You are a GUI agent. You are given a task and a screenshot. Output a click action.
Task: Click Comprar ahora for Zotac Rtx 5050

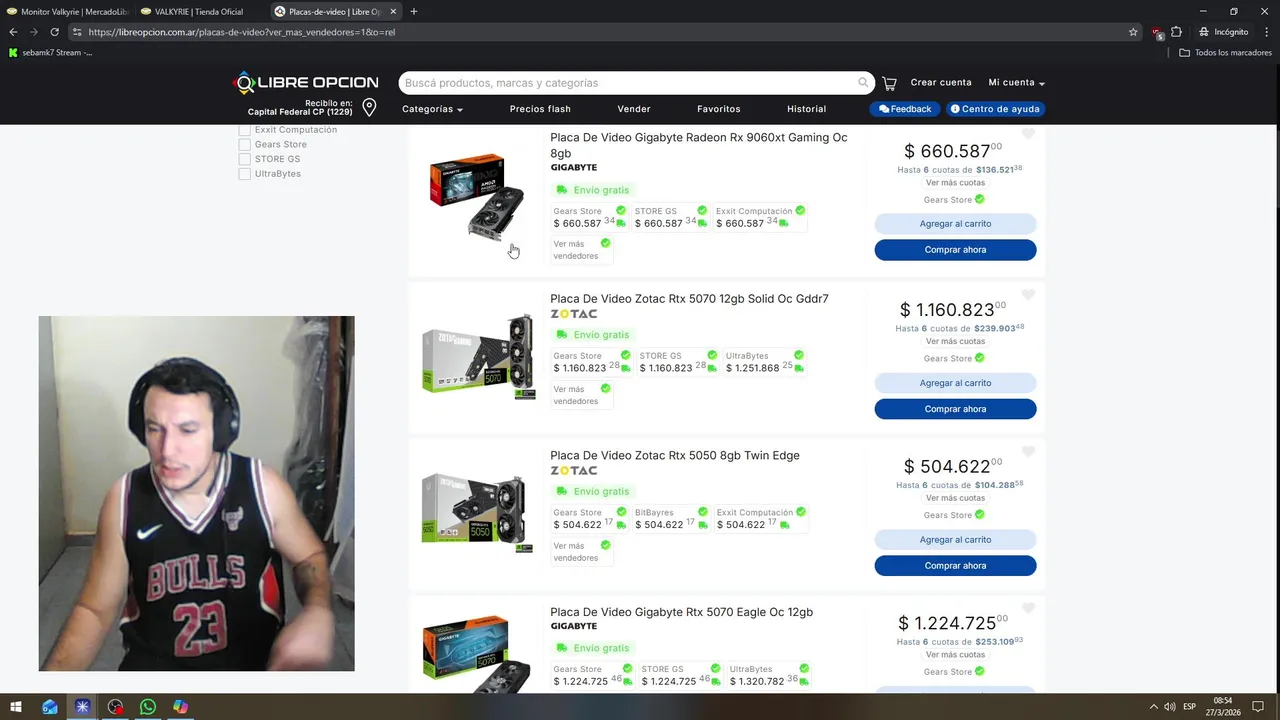pos(955,566)
